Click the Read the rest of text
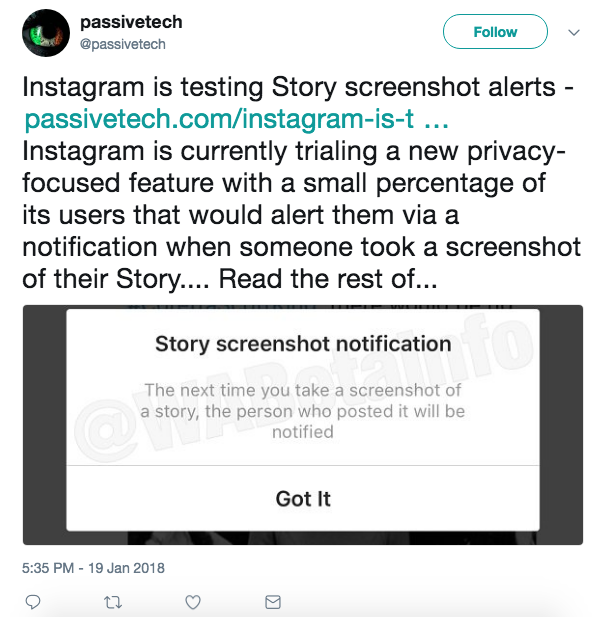The image size is (611, 617). tap(328, 279)
